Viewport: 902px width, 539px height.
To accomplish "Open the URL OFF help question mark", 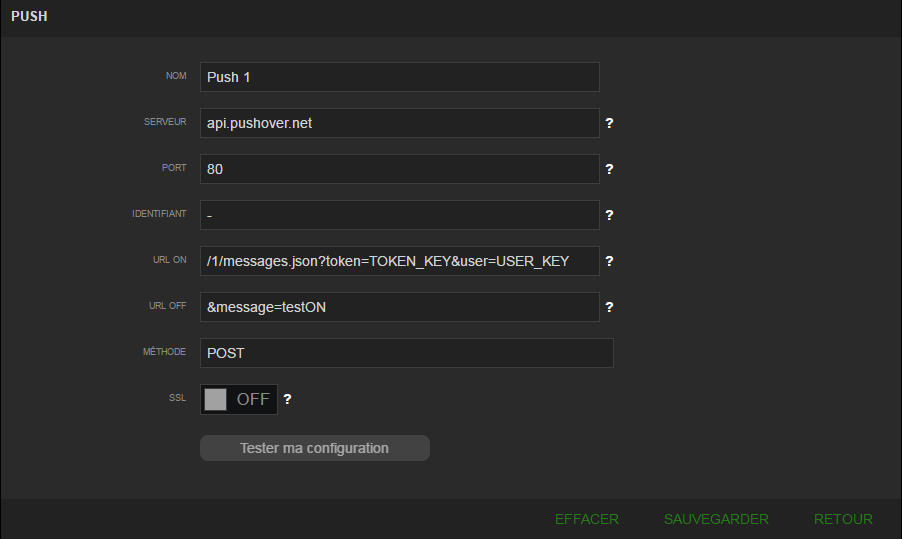I will [x=609, y=307].
